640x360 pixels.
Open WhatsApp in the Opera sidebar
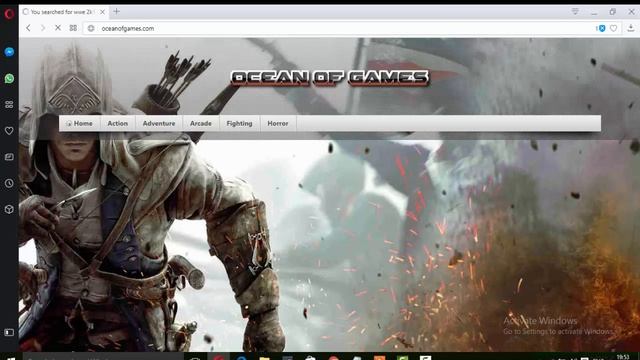(9, 78)
